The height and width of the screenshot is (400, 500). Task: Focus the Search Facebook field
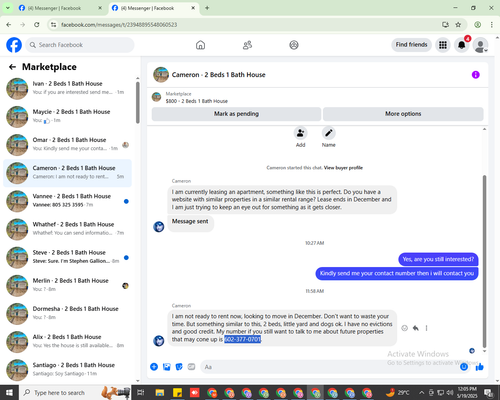pyautogui.click(x=80, y=45)
